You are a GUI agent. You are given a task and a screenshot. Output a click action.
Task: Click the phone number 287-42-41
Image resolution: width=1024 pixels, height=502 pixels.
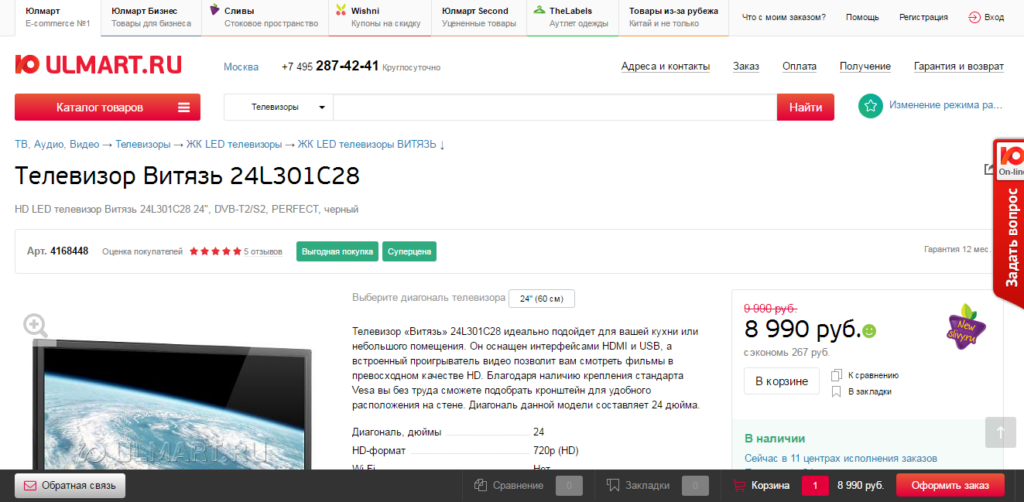(347, 66)
